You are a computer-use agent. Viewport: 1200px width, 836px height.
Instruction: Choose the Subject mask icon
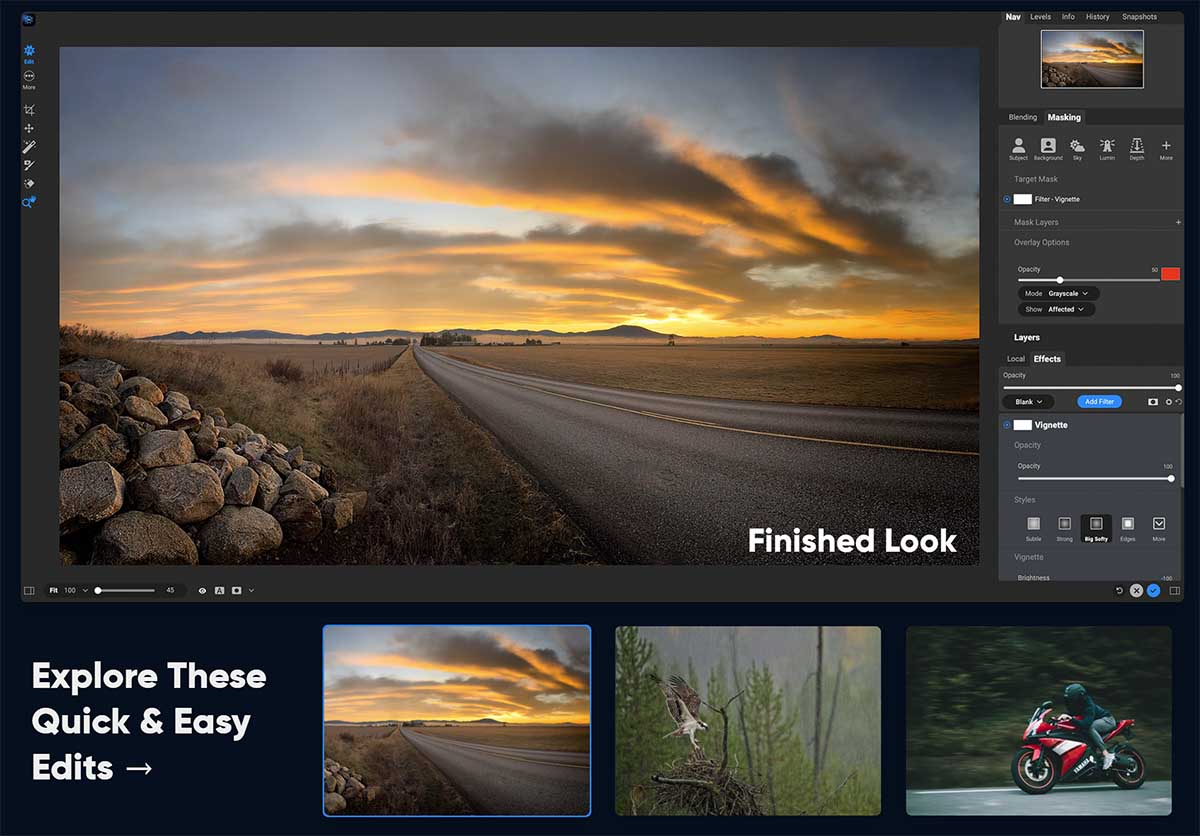pyautogui.click(x=1018, y=148)
